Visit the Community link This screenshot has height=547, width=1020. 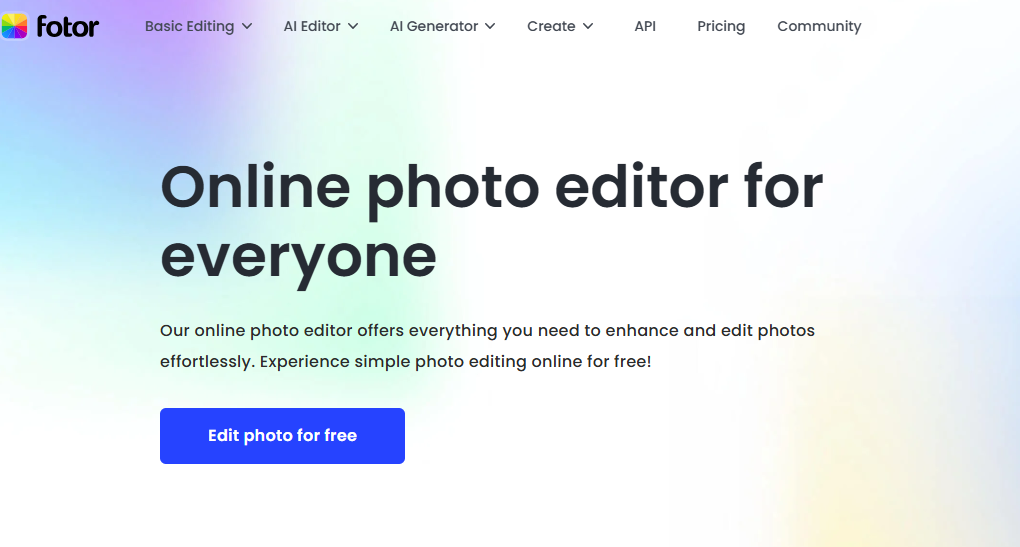[819, 26]
